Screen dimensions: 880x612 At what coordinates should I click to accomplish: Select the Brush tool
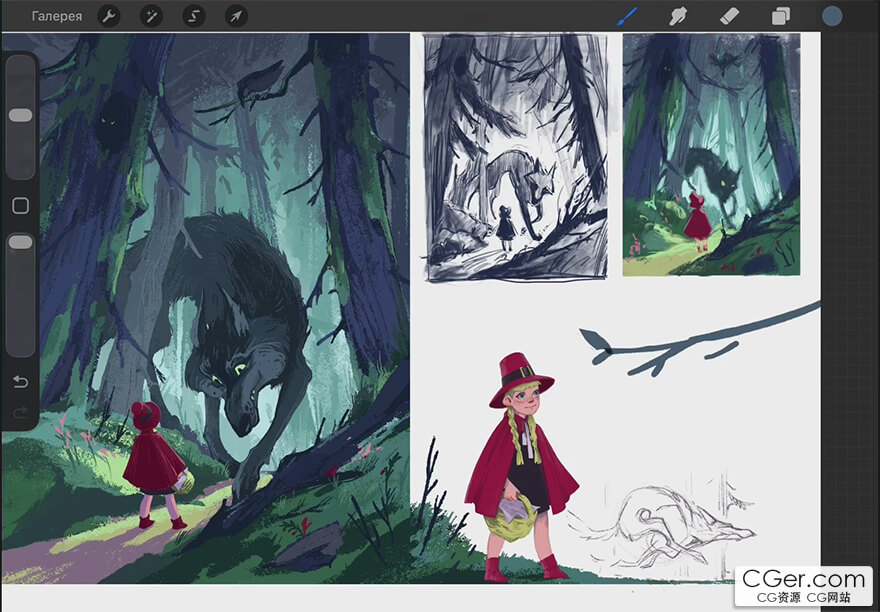[627, 16]
